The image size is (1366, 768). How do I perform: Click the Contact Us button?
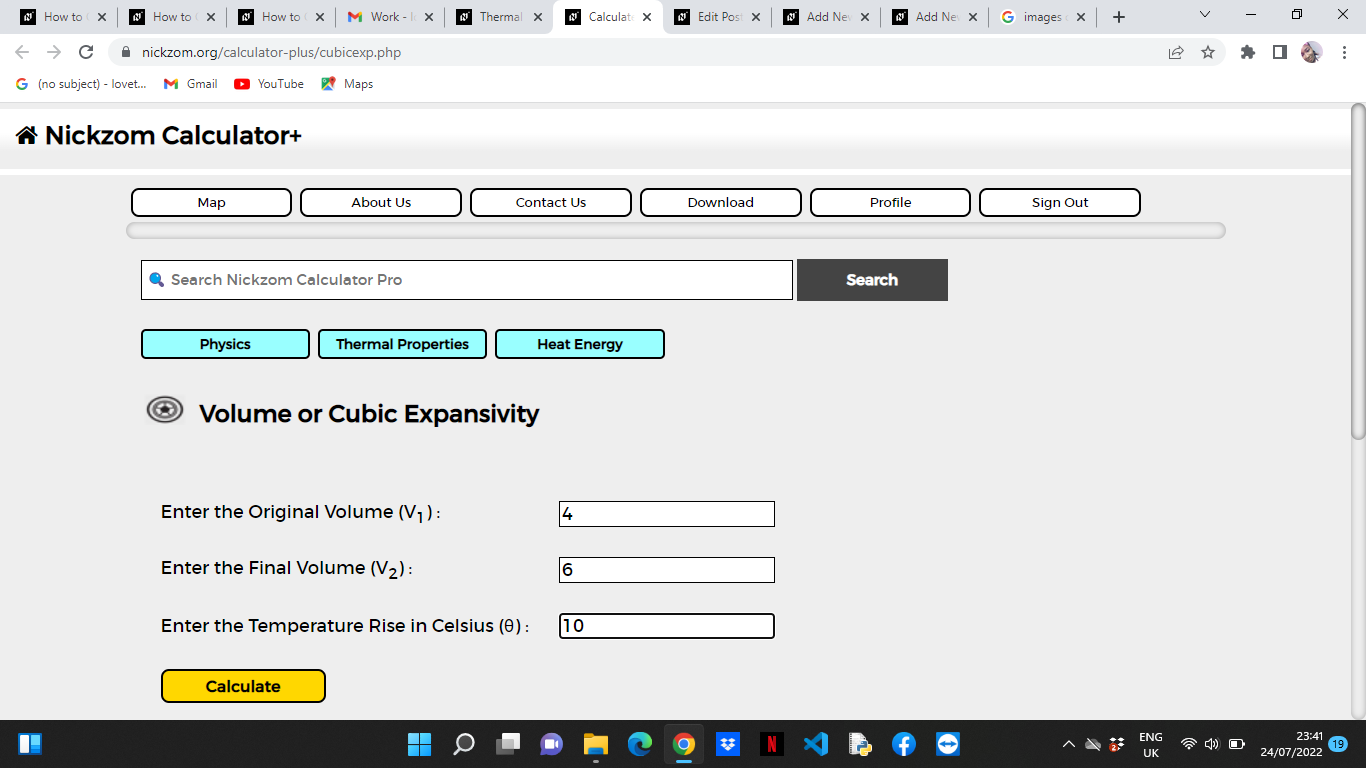pyautogui.click(x=551, y=202)
